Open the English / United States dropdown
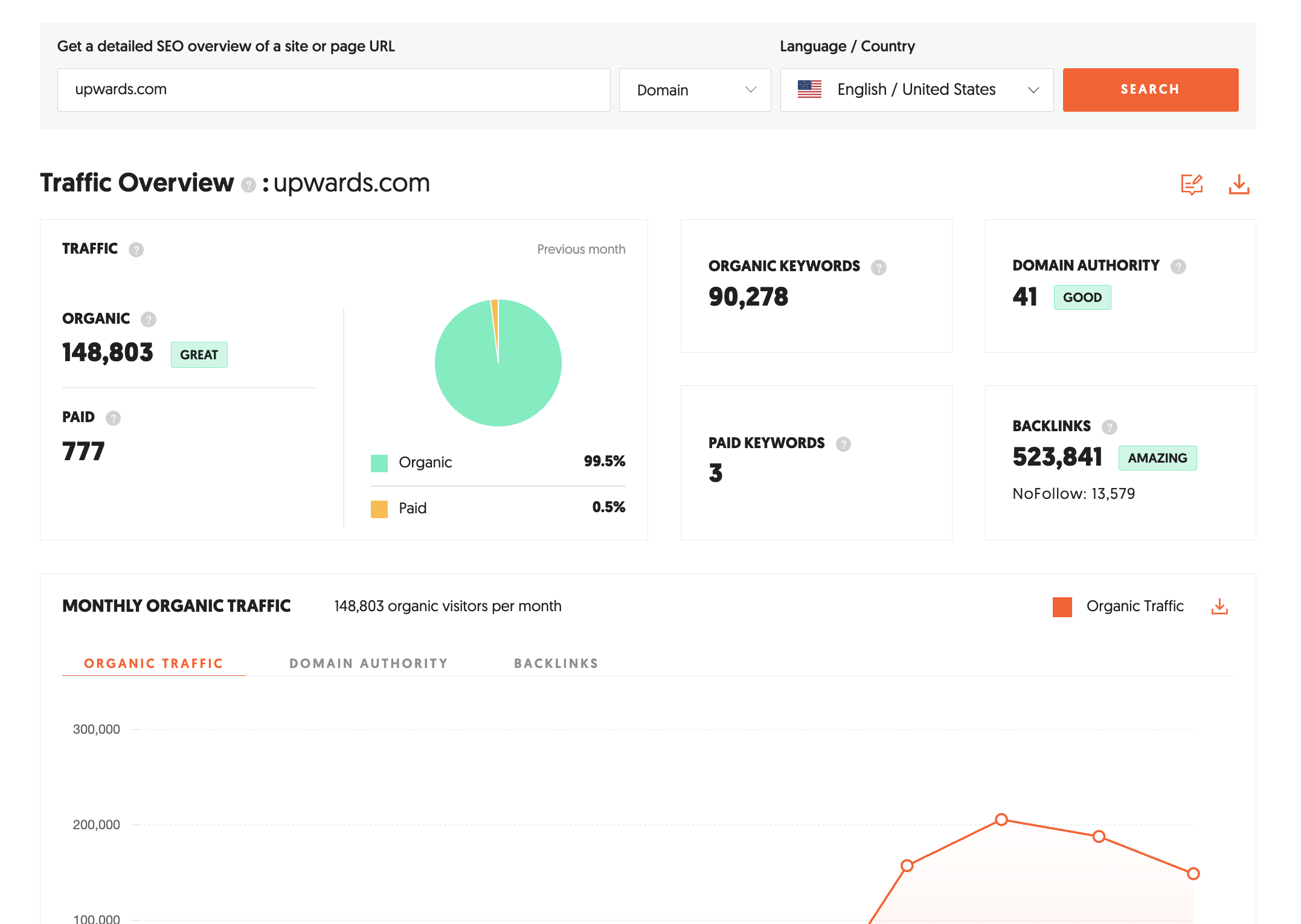This screenshot has width=1301, height=924. click(x=917, y=90)
